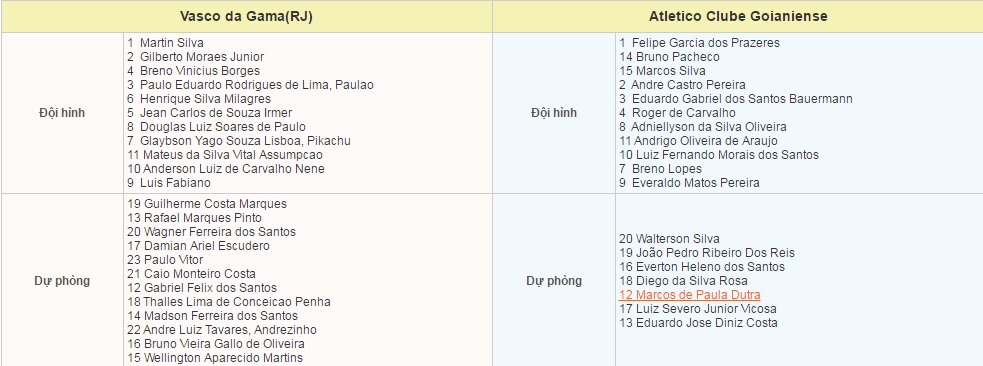This screenshot has height=366, width=983.
Task: Click the Atletico Dự phòng row label
Action: click(554, 281)
